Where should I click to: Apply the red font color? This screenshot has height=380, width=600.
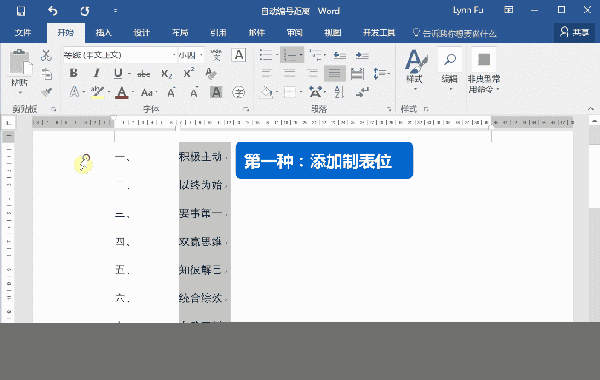coord(122,93)
